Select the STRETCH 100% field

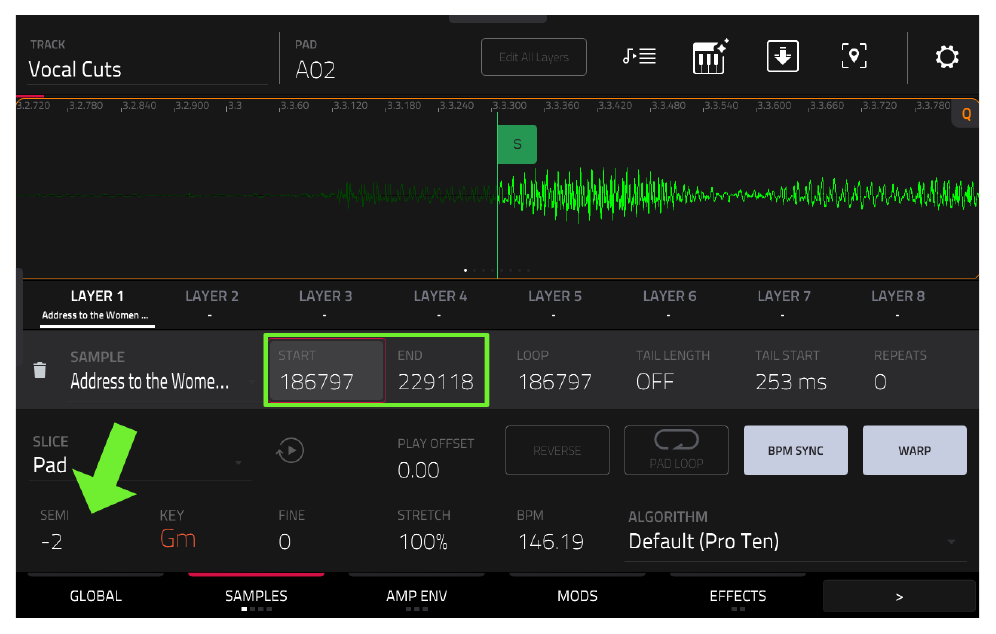tap(424, 529)
